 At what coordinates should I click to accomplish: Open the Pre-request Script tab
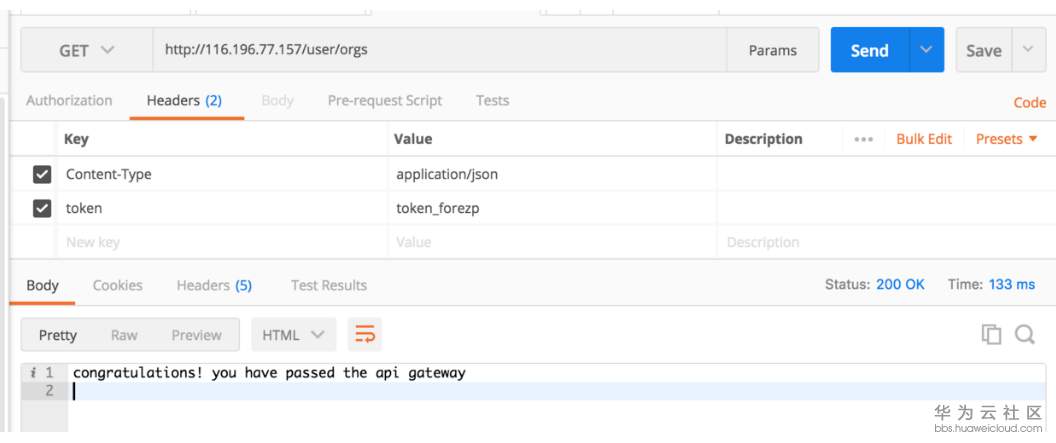385,100
